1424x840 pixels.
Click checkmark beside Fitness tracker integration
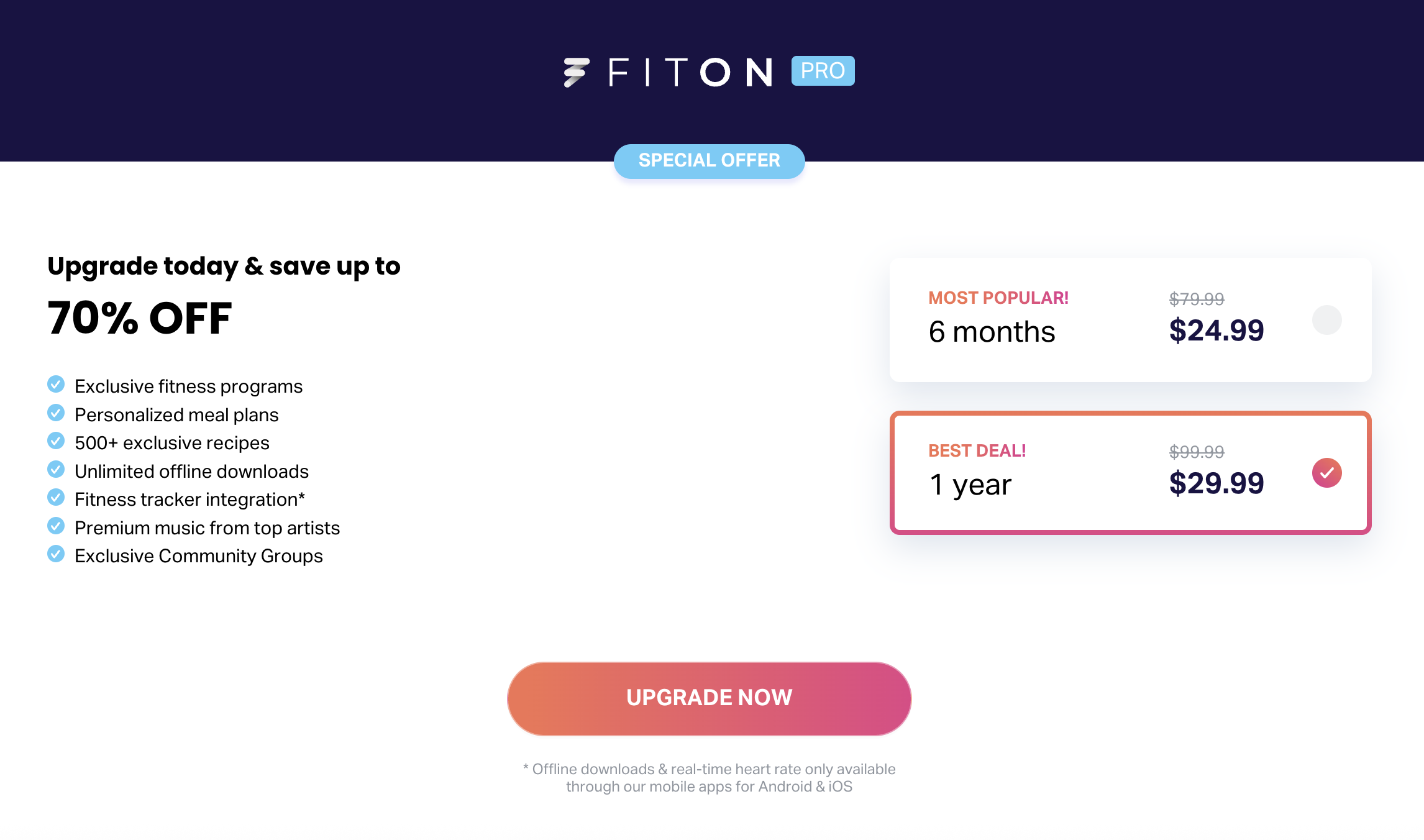pos(56,498)
